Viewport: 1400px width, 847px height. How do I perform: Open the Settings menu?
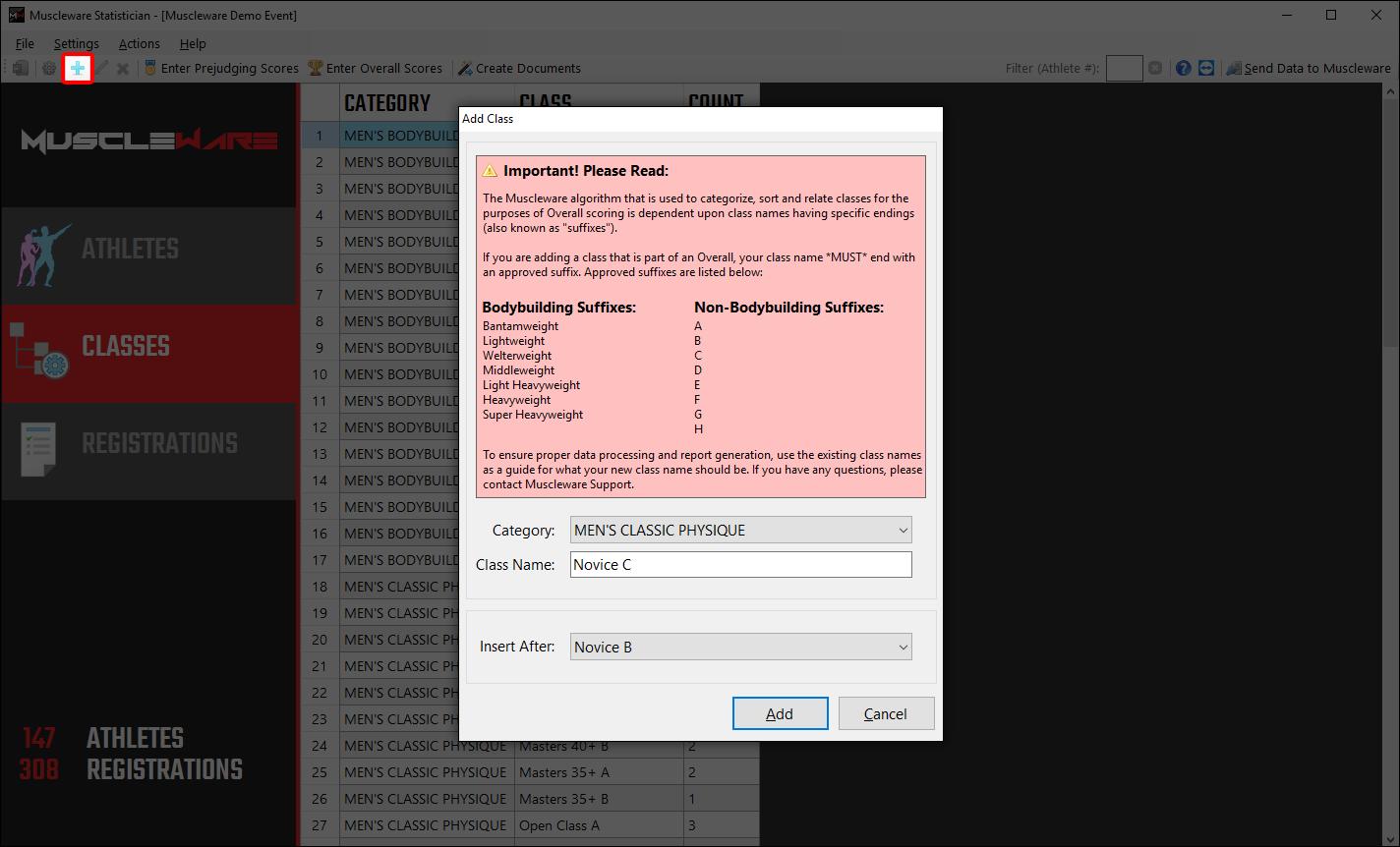tap(76, 43)
